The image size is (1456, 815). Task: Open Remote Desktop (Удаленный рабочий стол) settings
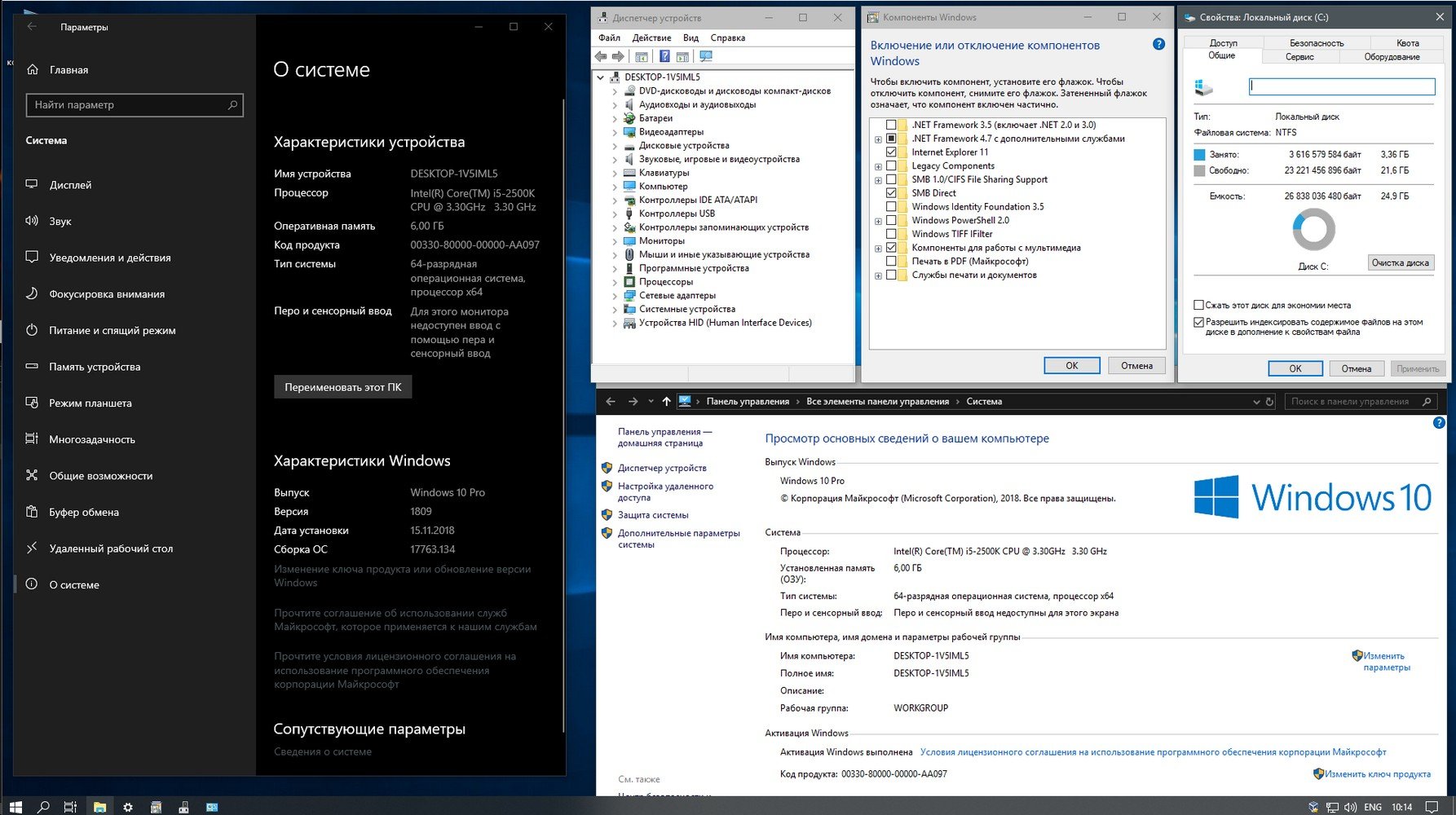click(111, 548)
